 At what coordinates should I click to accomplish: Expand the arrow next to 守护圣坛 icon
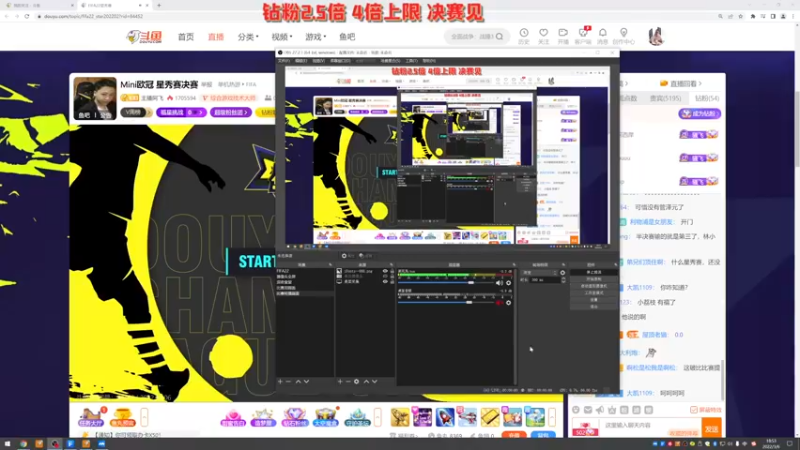click(x=378, y=417)
